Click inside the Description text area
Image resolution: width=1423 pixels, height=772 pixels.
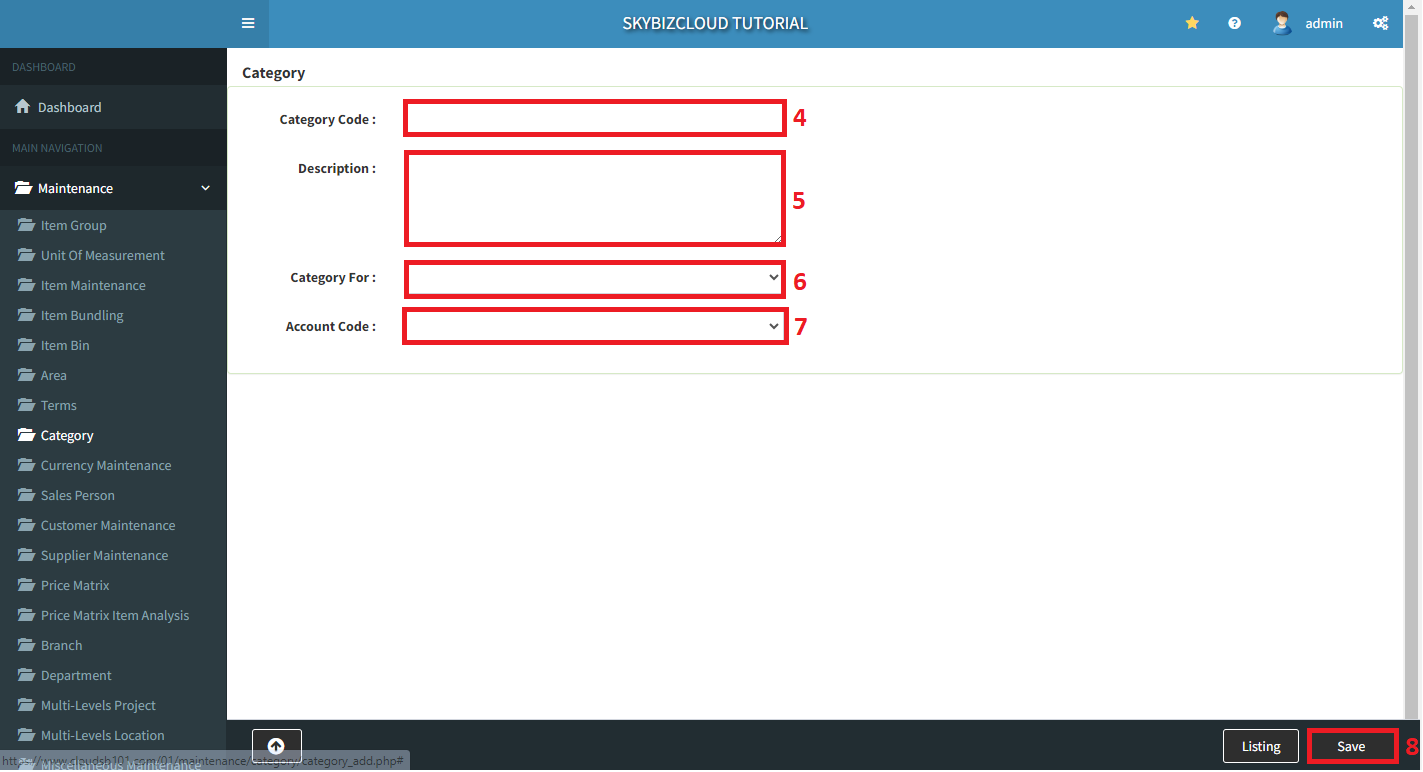click(594, 198)
